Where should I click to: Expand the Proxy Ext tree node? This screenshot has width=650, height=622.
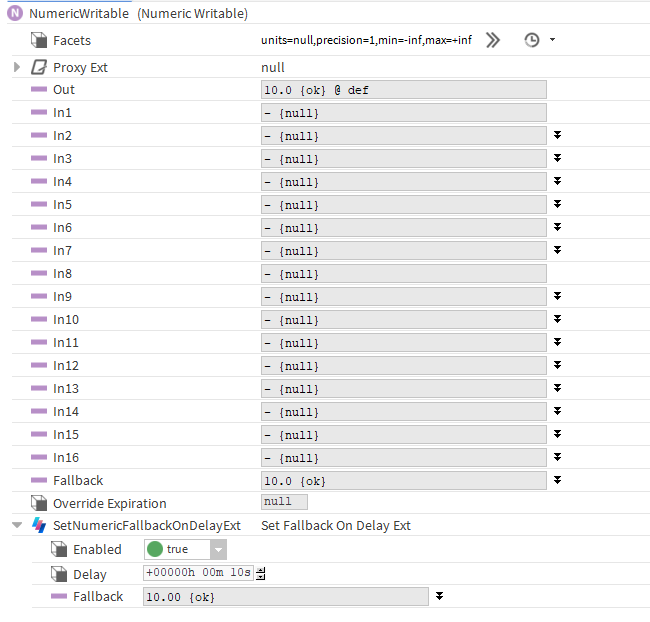tap(17, 67)
